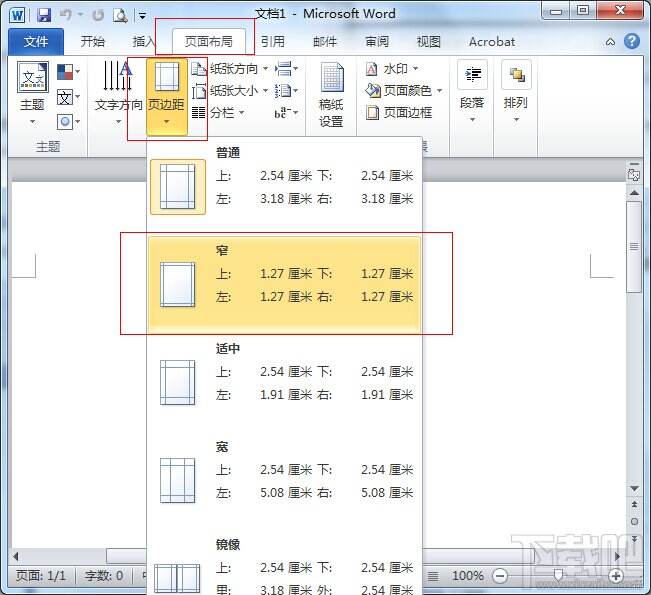The height and width of the screenshot is (595, 651).
Task: Click the horizontal scrollbar left arrow
Action: pos(16,556)
